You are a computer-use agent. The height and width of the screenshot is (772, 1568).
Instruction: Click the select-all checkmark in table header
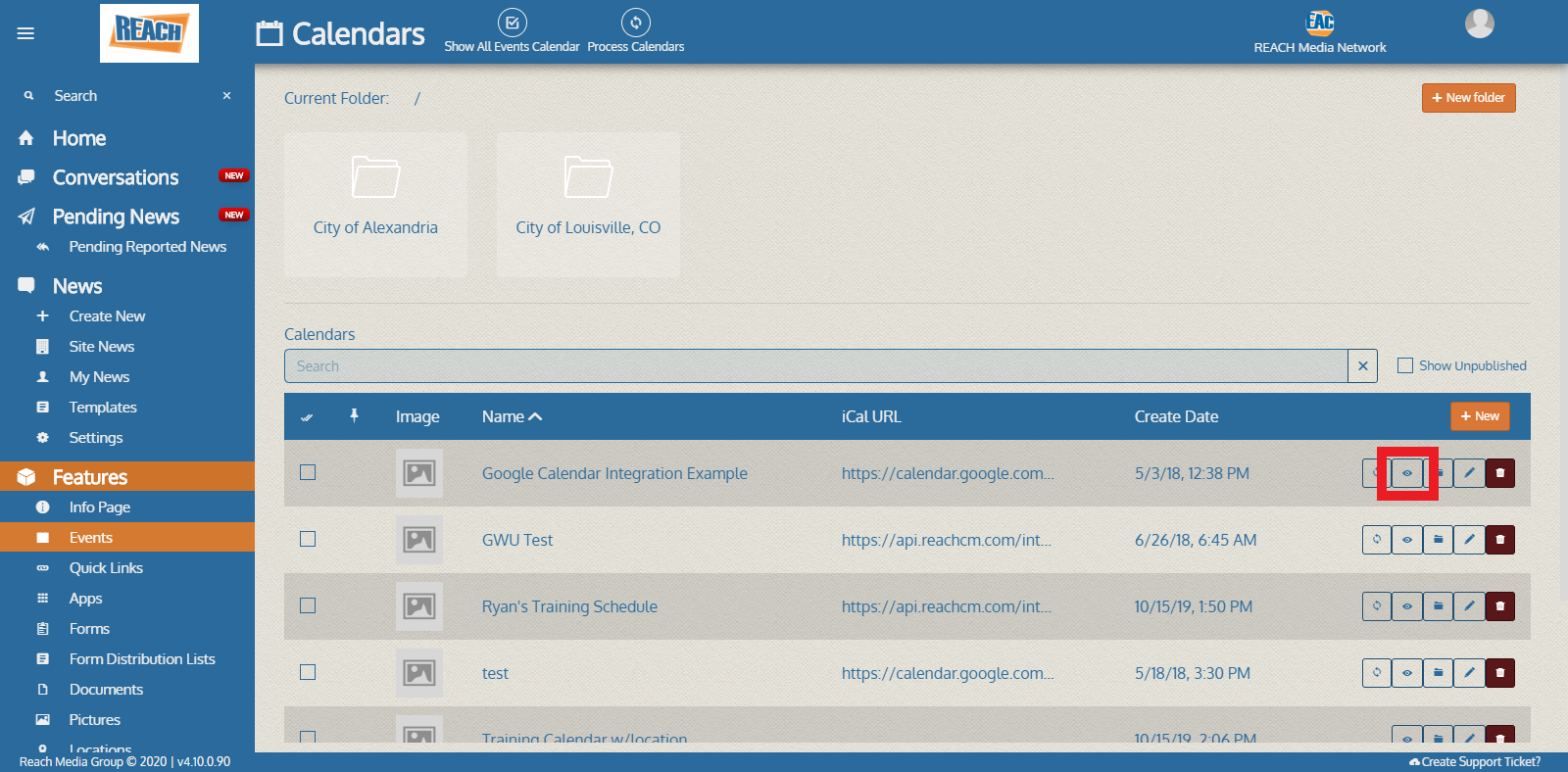[307, 417]
